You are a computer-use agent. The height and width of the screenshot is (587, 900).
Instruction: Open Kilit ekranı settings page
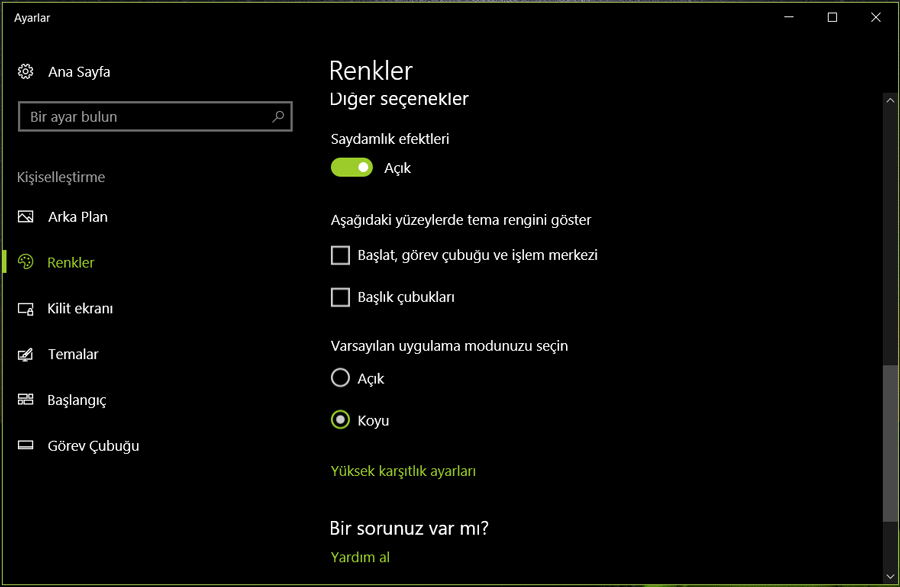pos(80,309)
